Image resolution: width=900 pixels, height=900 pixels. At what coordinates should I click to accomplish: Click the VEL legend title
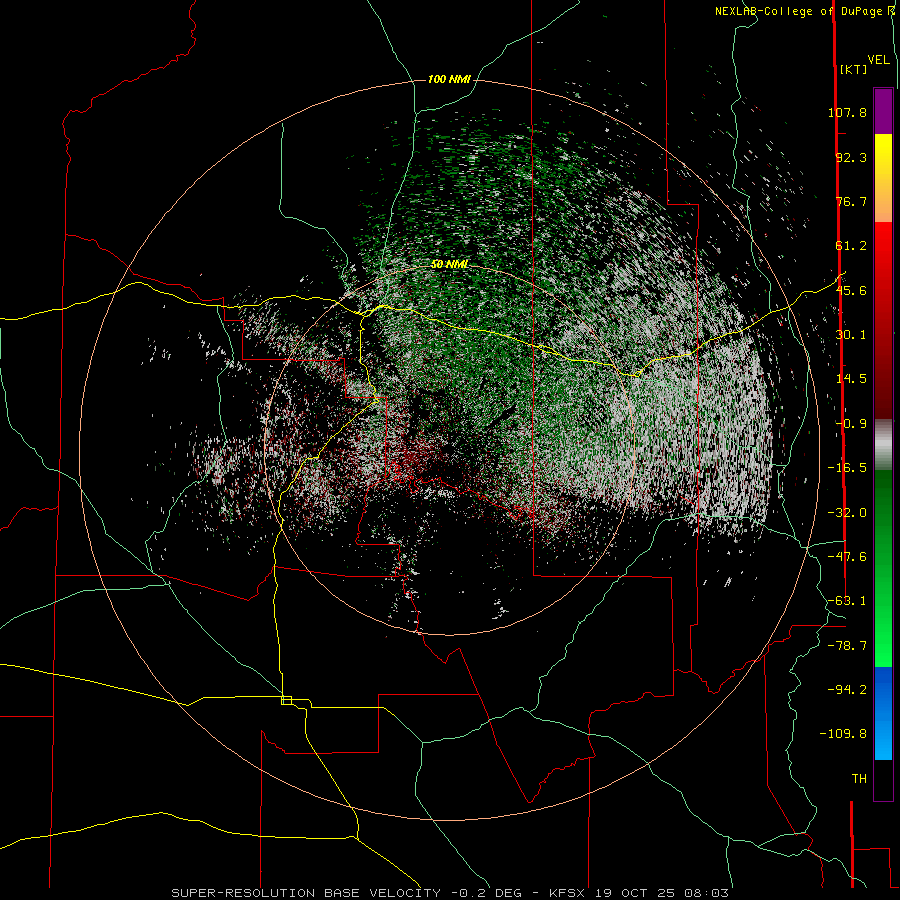click(878, 60)
